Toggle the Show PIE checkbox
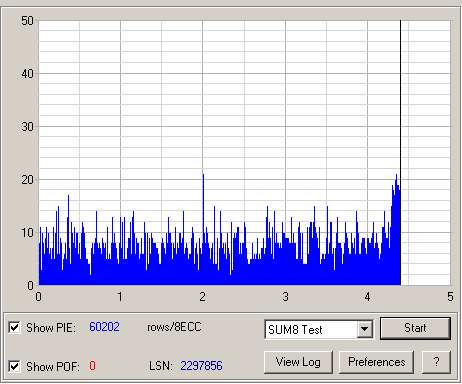Viewport: 462px width, 384px height. (14, 327)
